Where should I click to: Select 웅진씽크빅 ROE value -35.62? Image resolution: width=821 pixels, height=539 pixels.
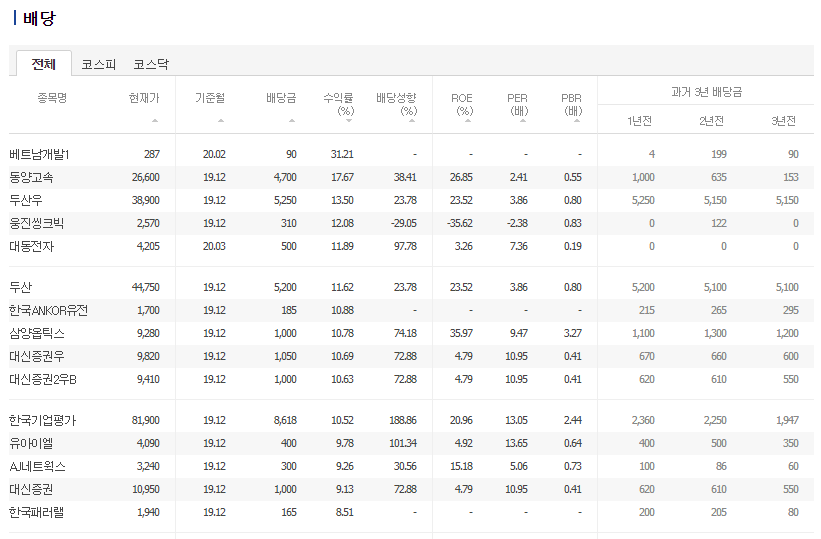(460, 224)
